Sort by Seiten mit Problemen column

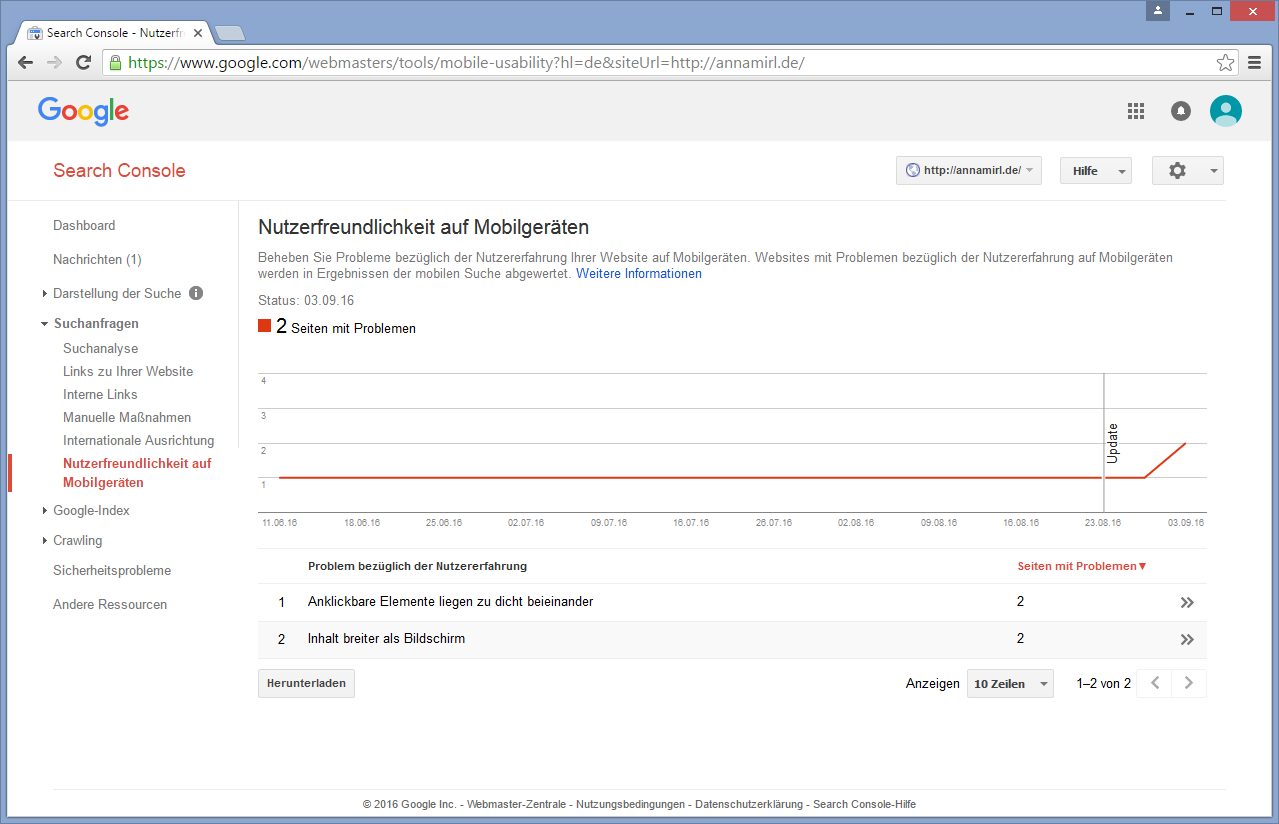click(1082, 566)
